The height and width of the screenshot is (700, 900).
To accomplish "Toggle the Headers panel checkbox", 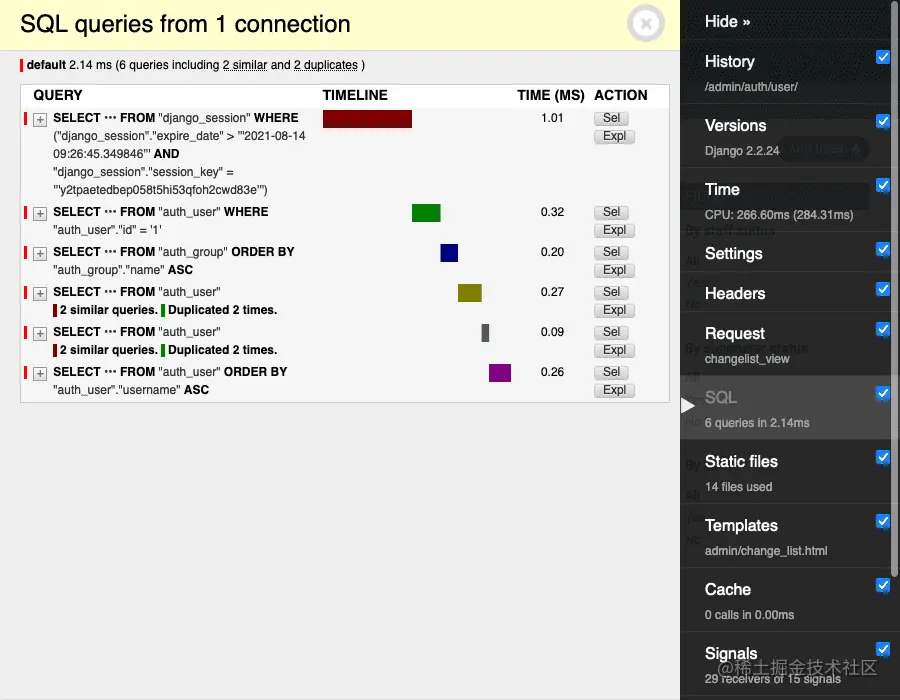I will point(883,289).
